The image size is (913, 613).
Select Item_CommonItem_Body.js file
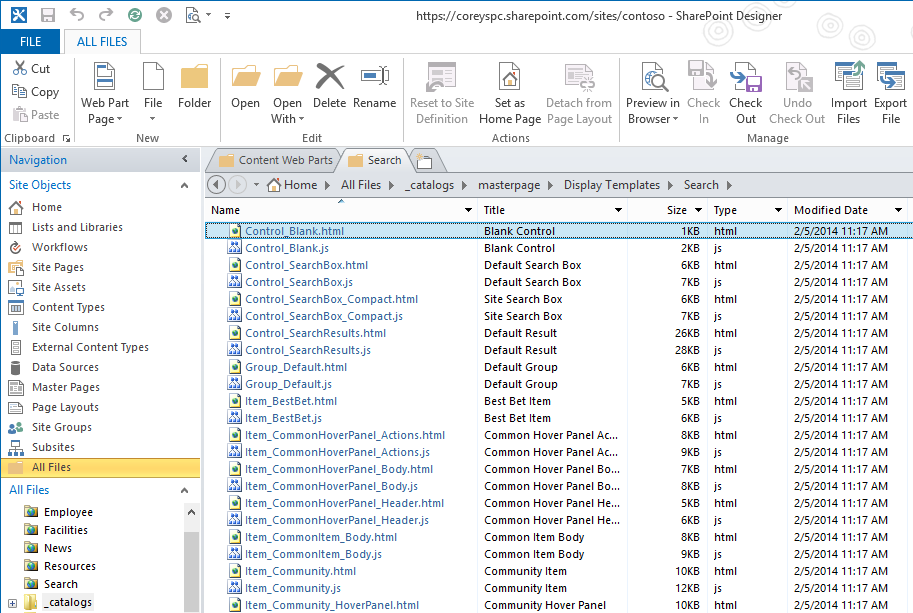313,554
